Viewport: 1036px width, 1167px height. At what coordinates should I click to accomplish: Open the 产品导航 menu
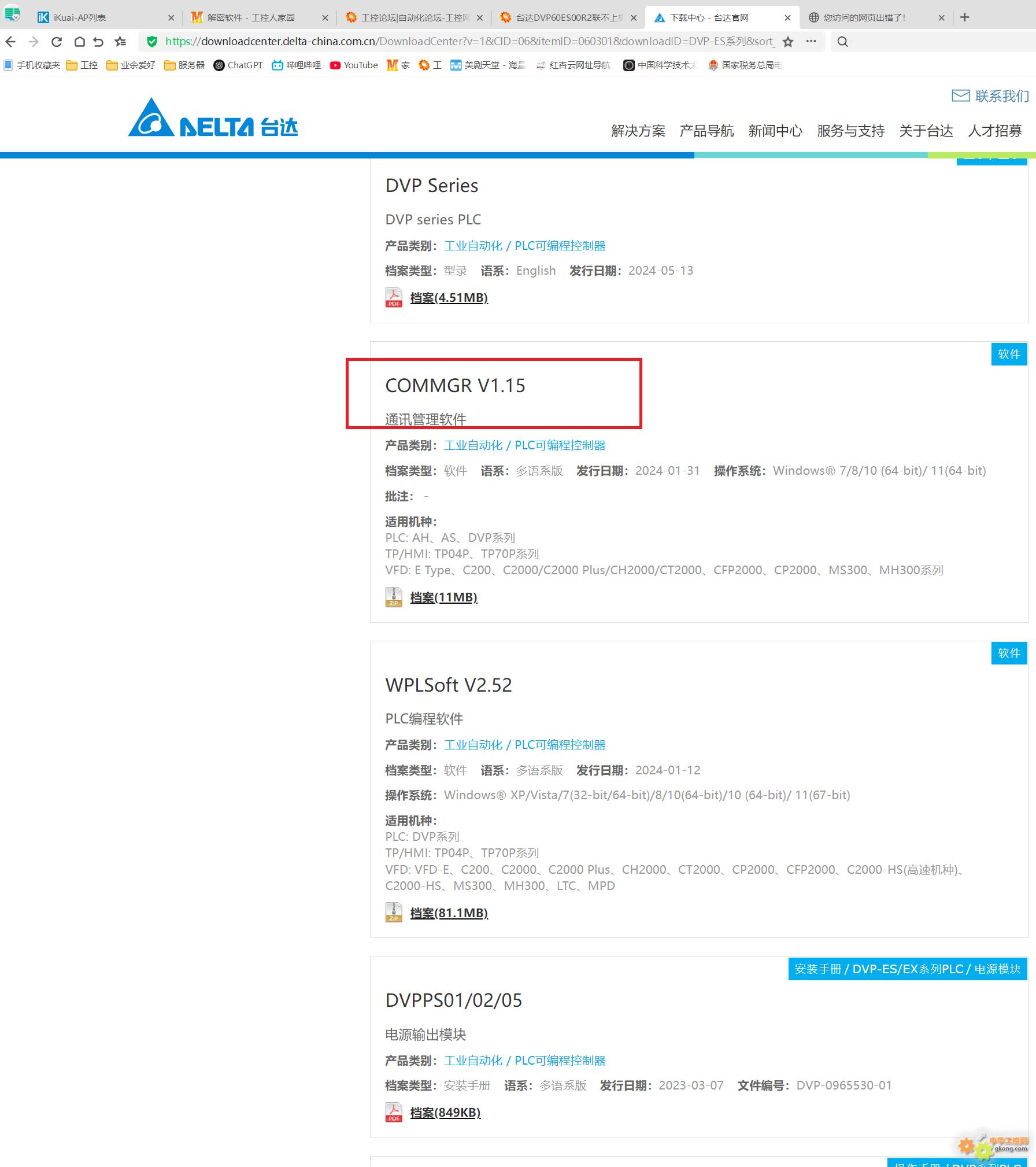click(x=706, y=131)
